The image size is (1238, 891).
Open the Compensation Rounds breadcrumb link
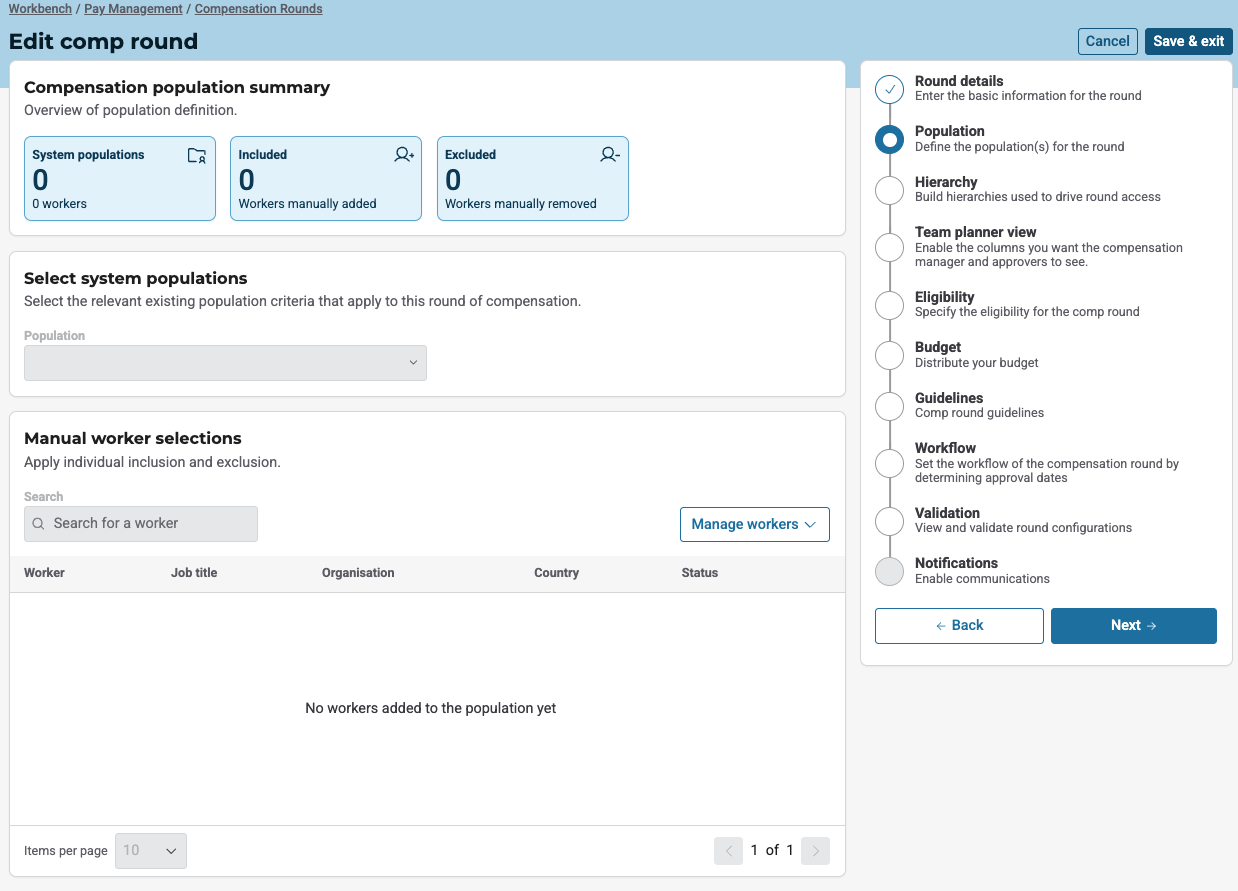pyautogui.click(x=258, y=9)
